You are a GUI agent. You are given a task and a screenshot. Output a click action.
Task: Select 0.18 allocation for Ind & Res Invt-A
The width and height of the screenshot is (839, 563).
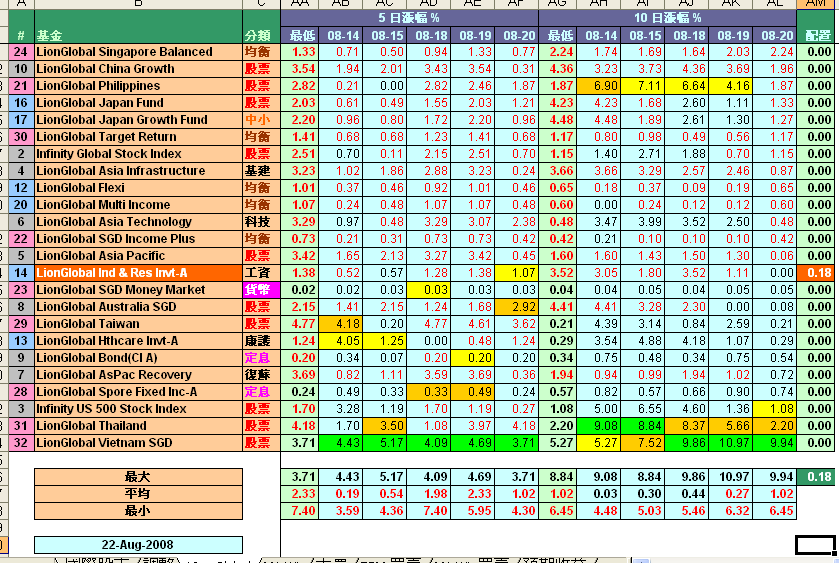pos(817,273)
